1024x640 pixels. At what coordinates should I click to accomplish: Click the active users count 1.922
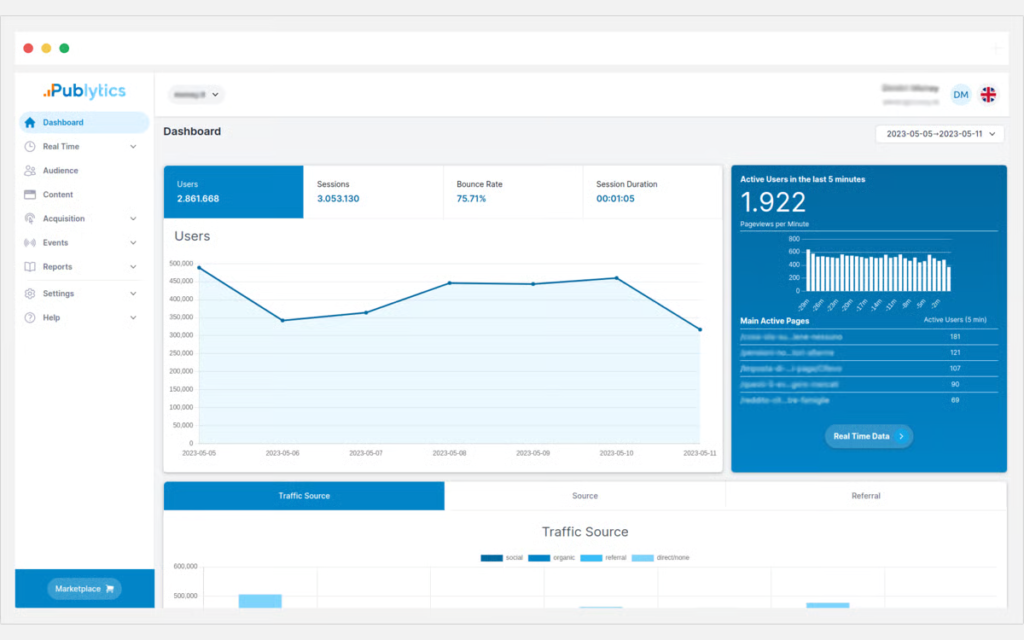click(773, 202)
